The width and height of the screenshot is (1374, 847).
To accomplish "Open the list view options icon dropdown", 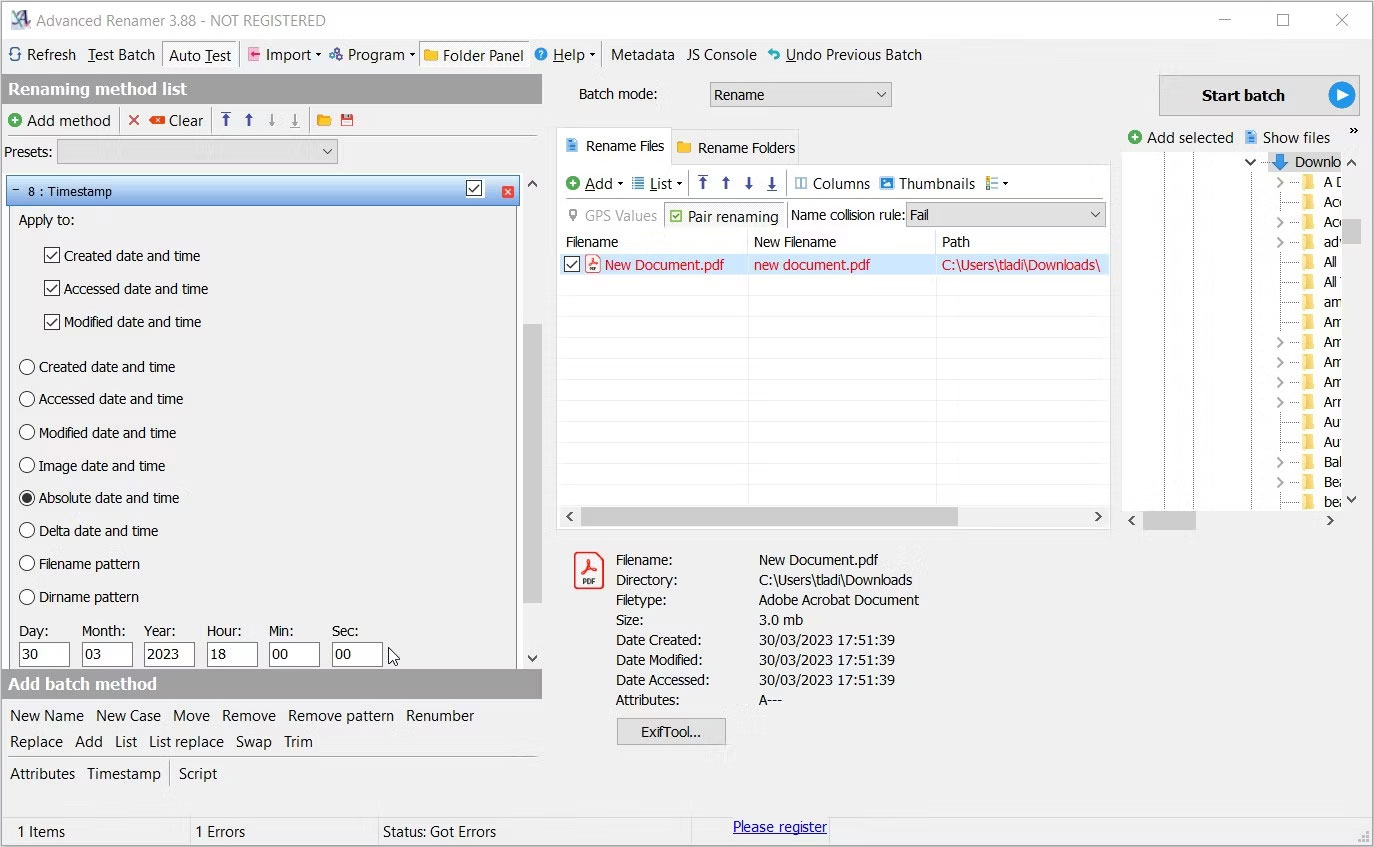I will [x=997, y=184].
